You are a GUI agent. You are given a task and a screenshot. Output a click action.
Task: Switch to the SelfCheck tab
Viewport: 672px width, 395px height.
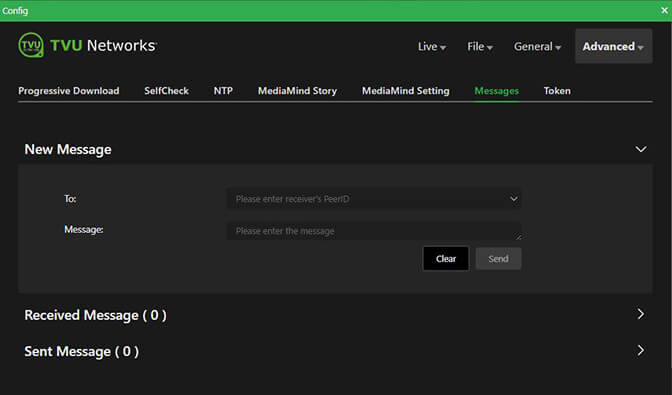tap(166, 91)
